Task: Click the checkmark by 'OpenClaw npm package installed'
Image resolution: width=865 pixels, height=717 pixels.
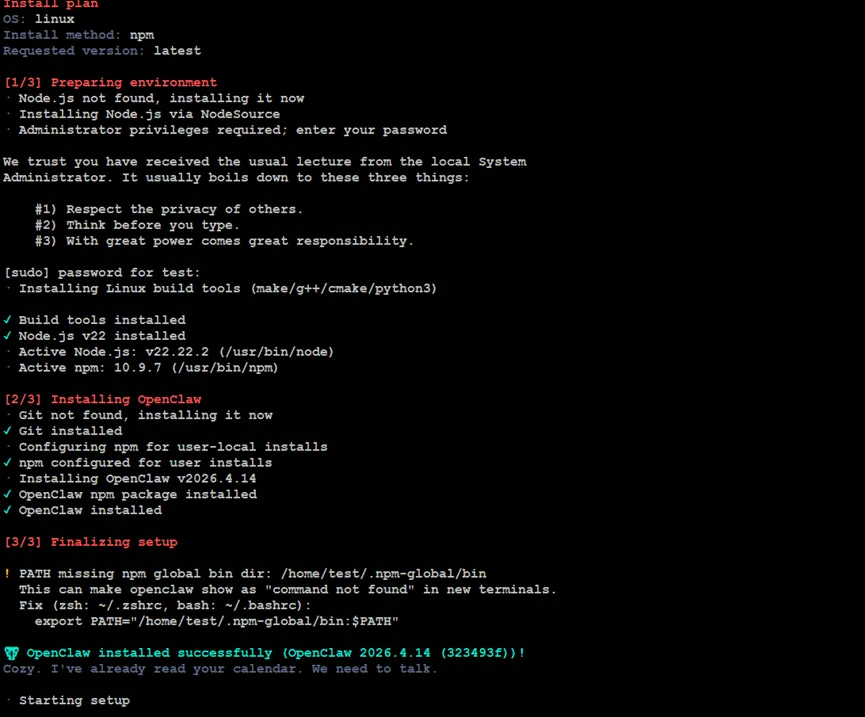Action: 7,494
